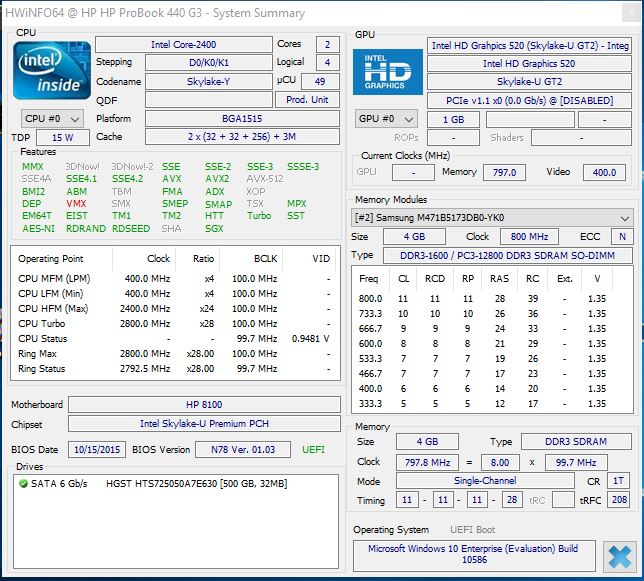Close summary with the blue X button
The height and width of the screenshot is (581, 644).
click(619, 557)
